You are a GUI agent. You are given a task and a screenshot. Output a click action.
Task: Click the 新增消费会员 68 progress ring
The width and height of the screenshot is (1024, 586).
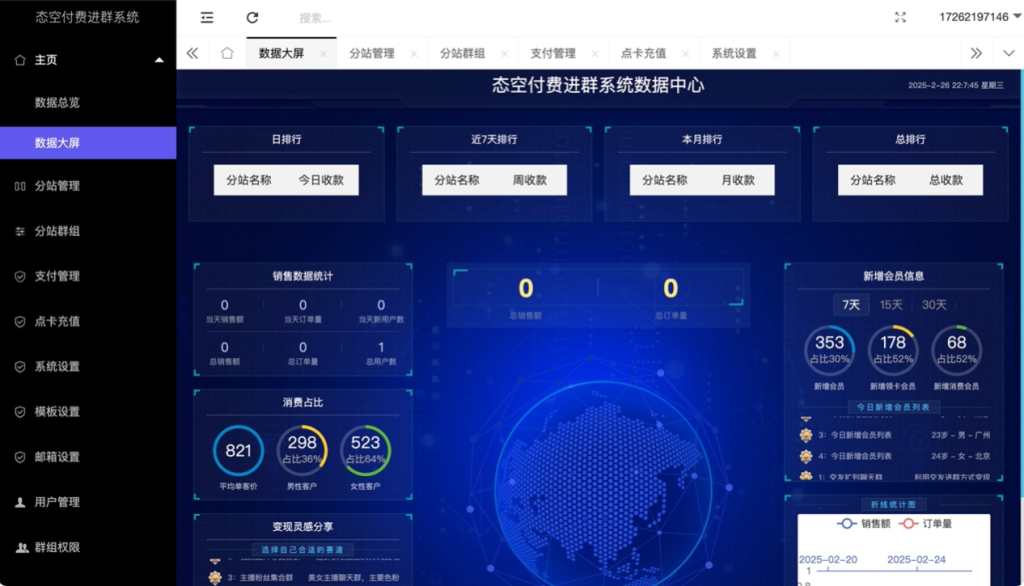pos(956,350)
